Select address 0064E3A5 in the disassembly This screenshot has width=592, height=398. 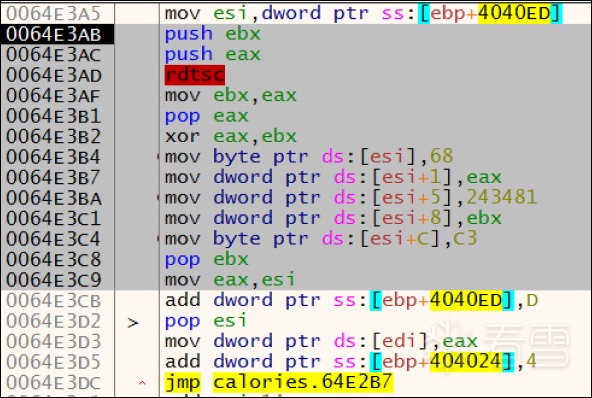[54, 14]
